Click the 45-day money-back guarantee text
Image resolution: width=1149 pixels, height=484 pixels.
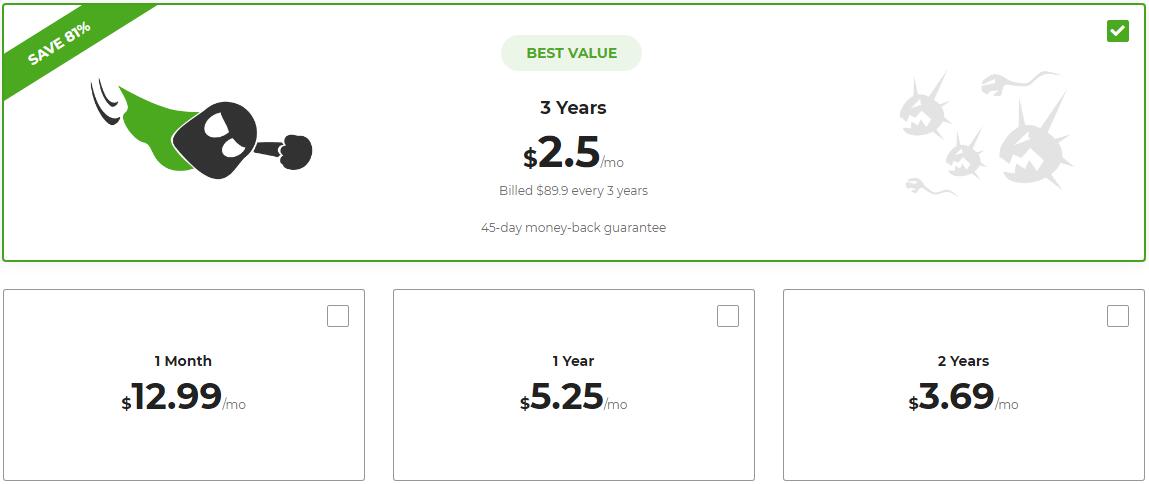[x=573, y=227]
